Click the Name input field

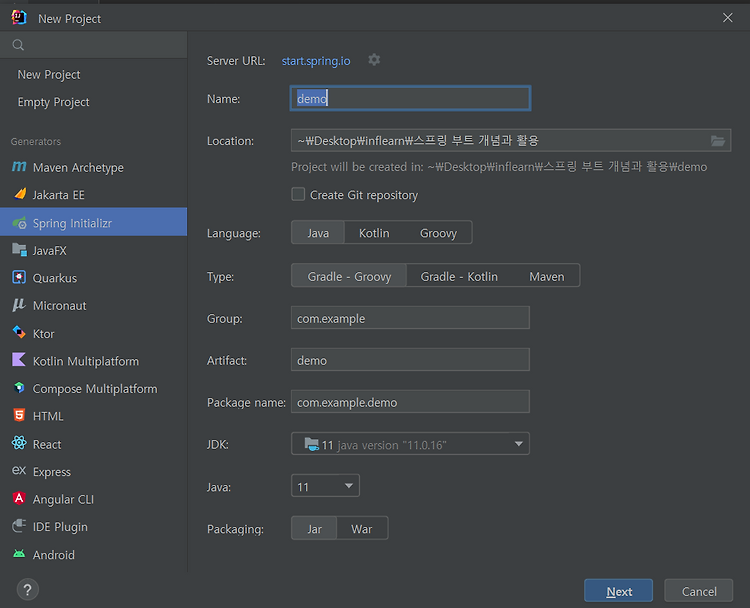pos(410,99)
